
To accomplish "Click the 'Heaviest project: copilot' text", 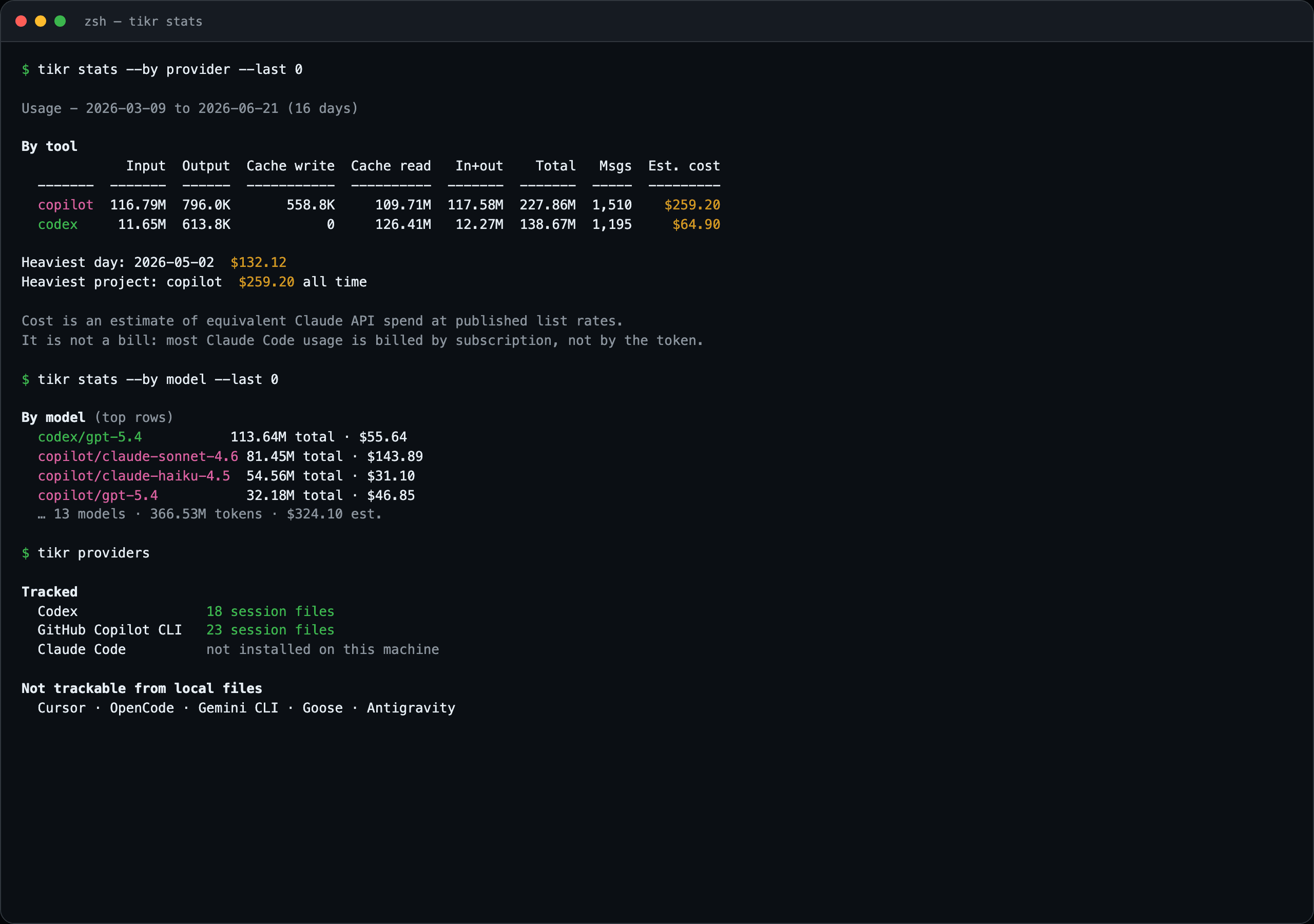I will coord(121,282).
